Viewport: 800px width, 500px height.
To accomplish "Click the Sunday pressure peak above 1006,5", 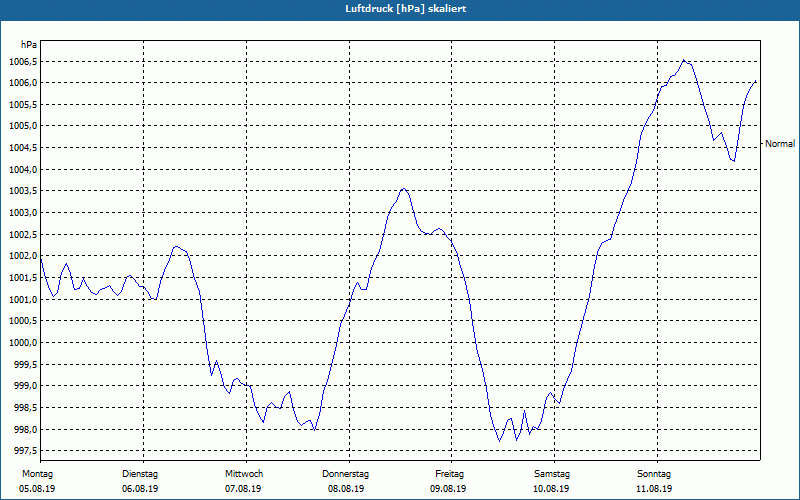I will tap(684, 60).
